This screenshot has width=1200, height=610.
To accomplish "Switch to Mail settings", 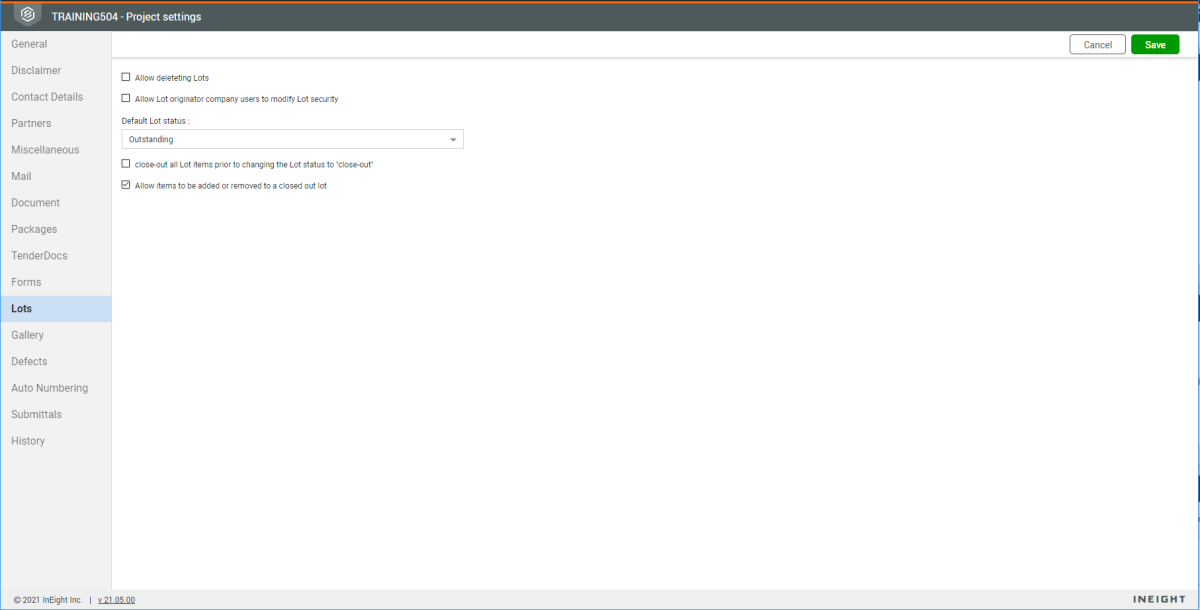I will point(56,177).
